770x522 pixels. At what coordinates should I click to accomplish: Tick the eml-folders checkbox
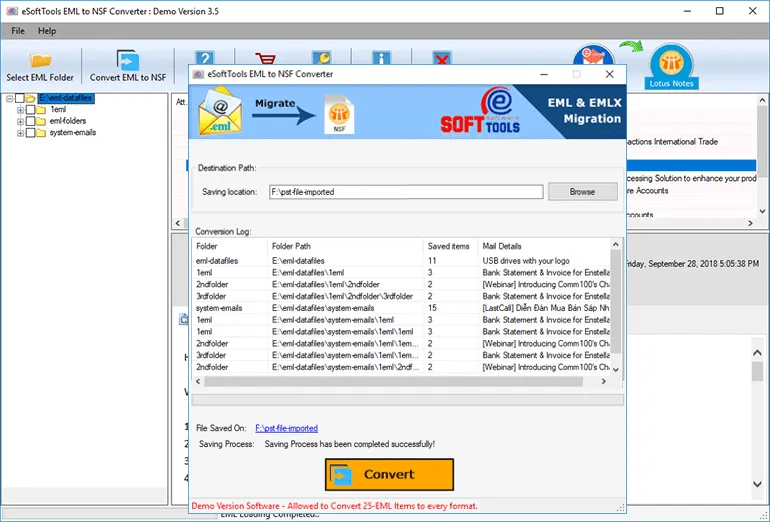tap(30, 121)
